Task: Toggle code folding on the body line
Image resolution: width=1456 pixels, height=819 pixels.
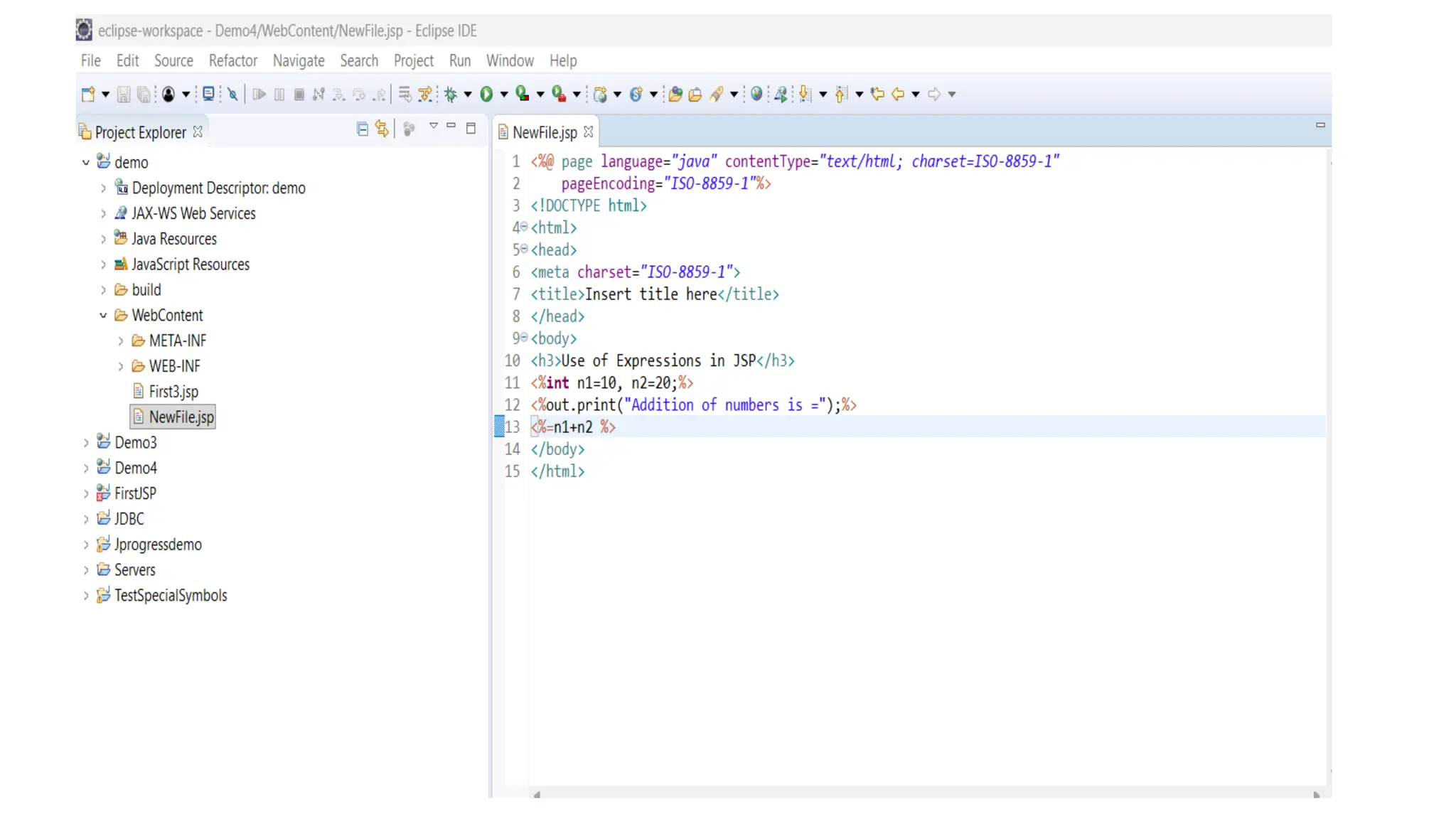Action: tap(524, 338)
